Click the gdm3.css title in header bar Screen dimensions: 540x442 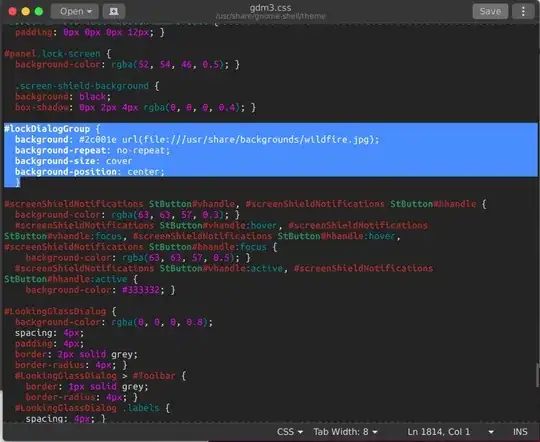point(270,8)
